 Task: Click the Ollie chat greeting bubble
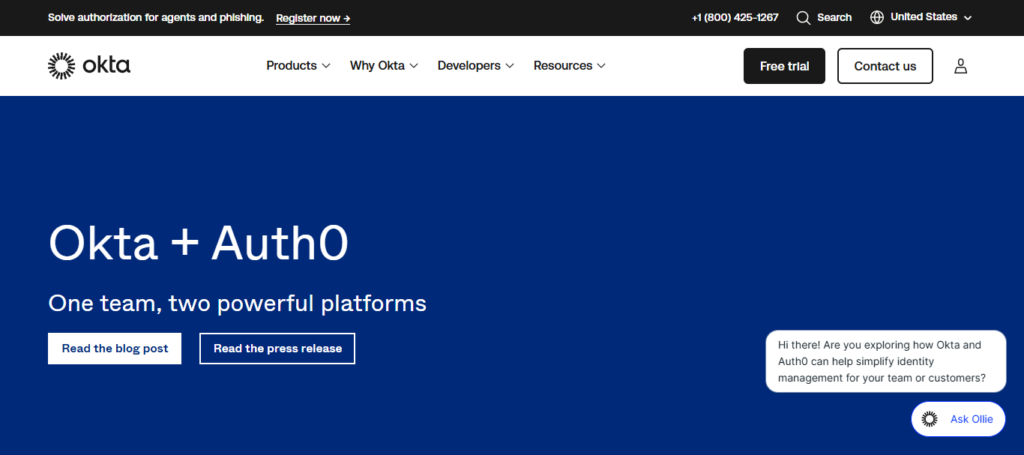point(886,362)
